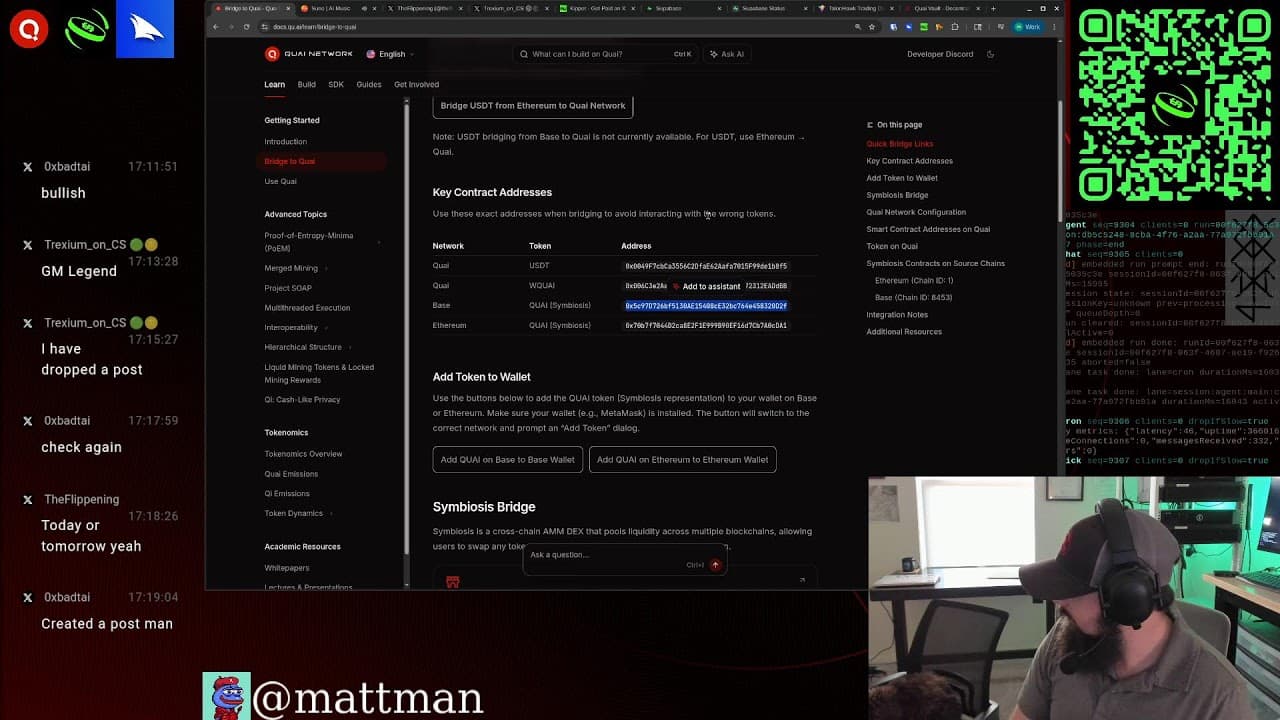Jump to Symbiosis Bridge in page outline
Image resolution: width=1280 pixels, height=720 pixels.
coord(897,195)
